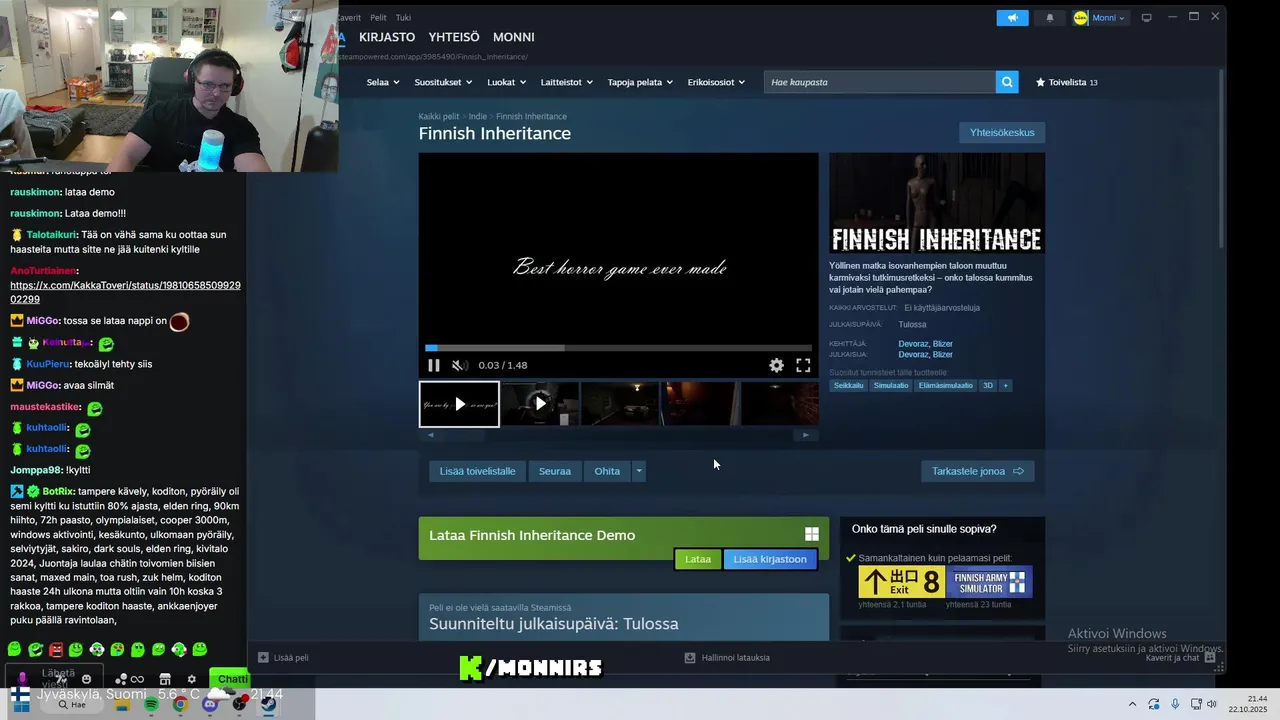This screenshot has height=720, width=1280.
Task: Toggle trailer fullscreen mode
Action: (x=803, y=366)
